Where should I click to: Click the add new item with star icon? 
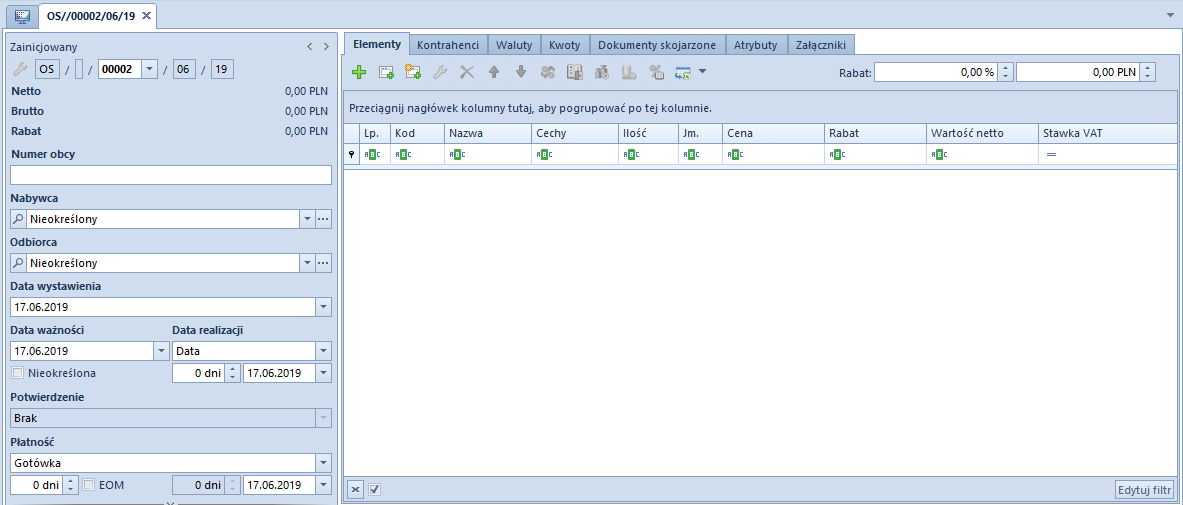[x=413, y=72]
